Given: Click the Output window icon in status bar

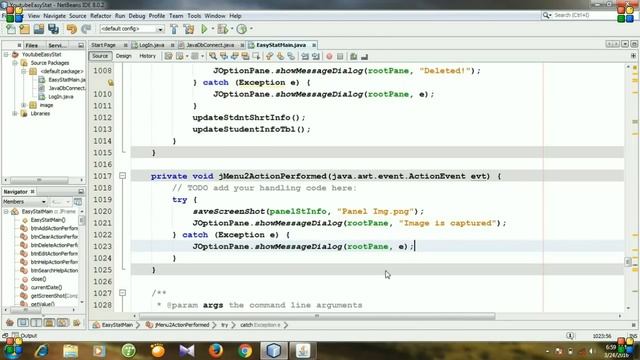Looking at the screenshot, I should coord(15,336).
